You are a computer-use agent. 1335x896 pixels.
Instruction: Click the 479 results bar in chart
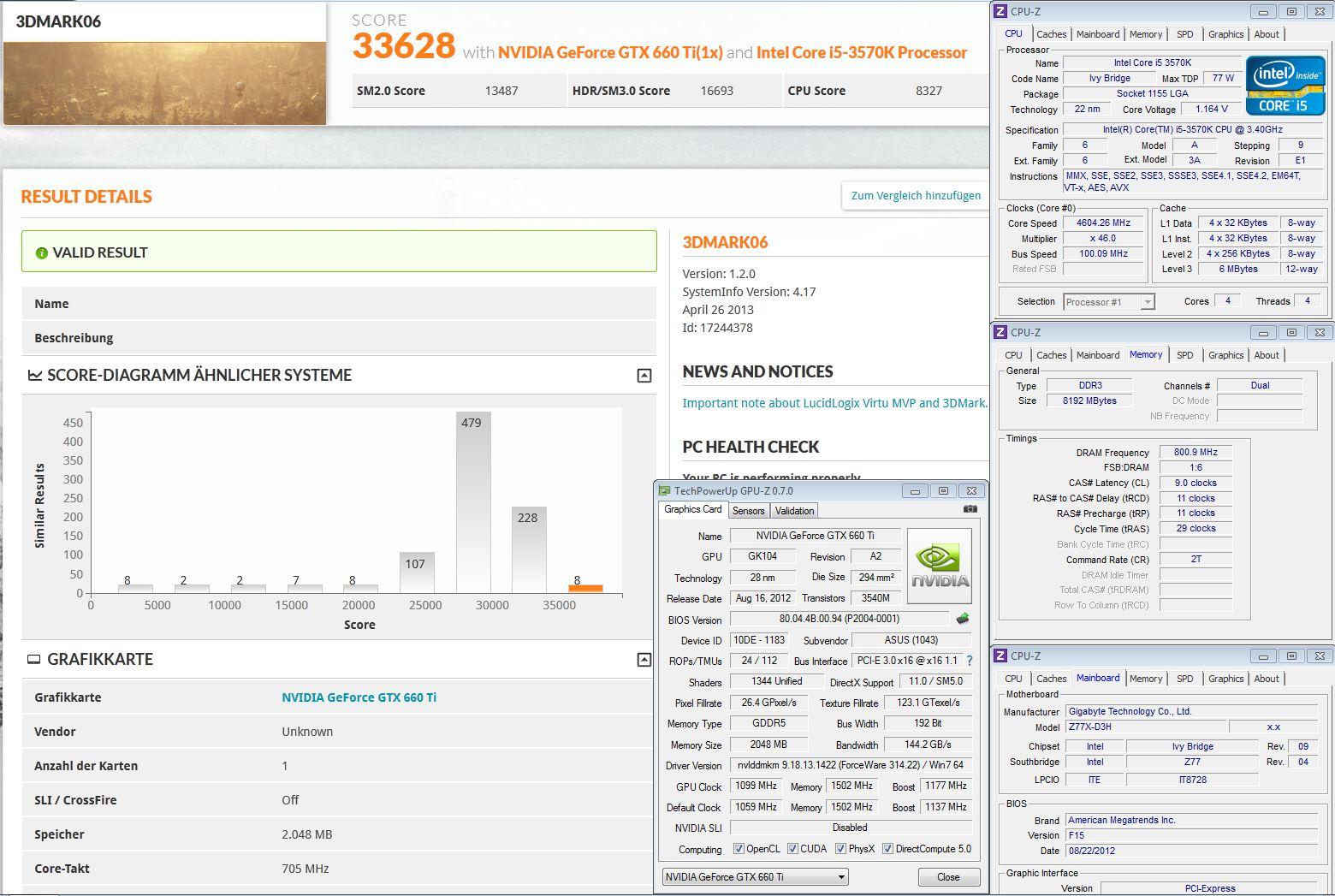click(473, 502)
